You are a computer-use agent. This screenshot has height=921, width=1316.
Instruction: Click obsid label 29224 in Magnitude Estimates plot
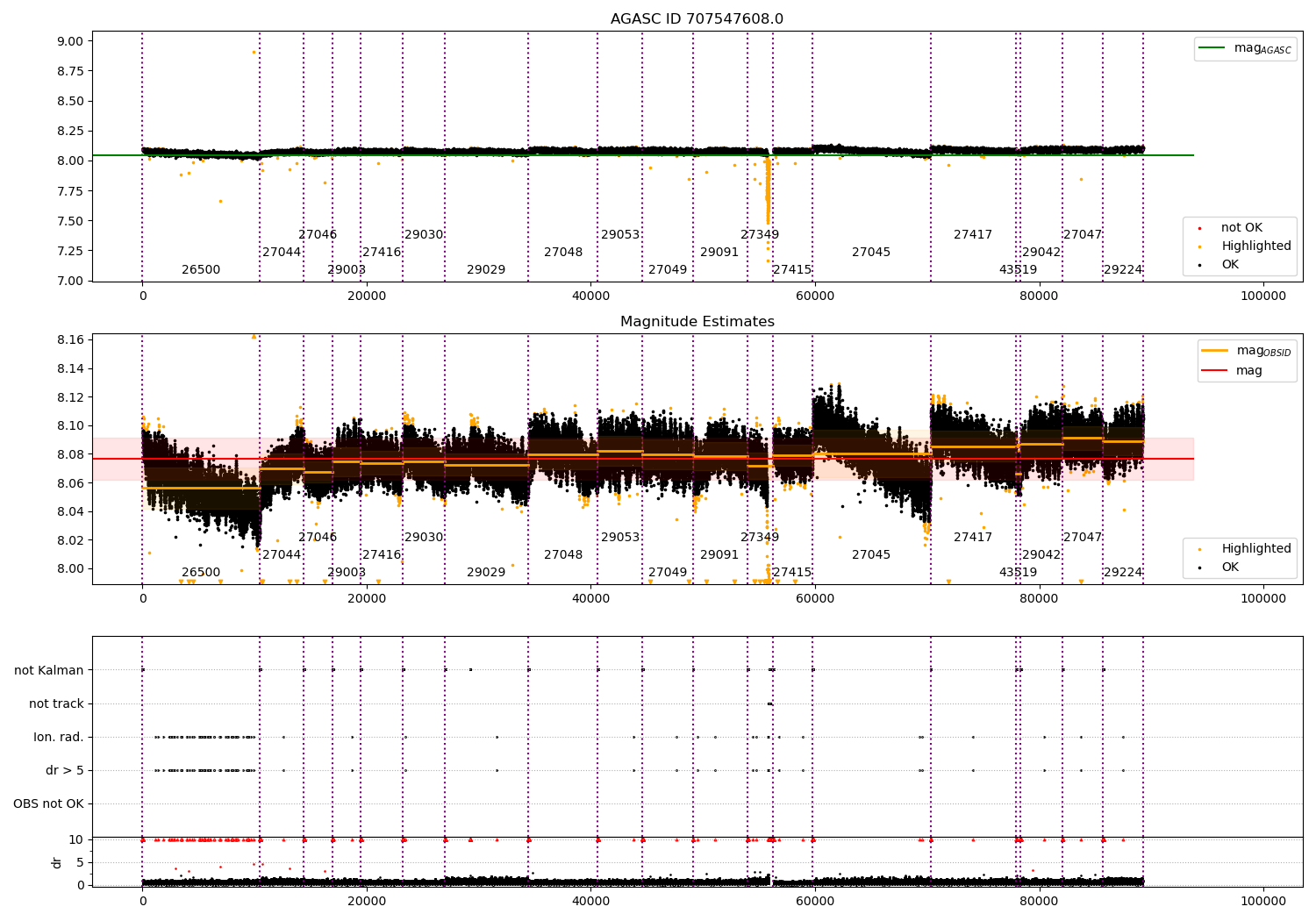click(x=1123, y=573)
